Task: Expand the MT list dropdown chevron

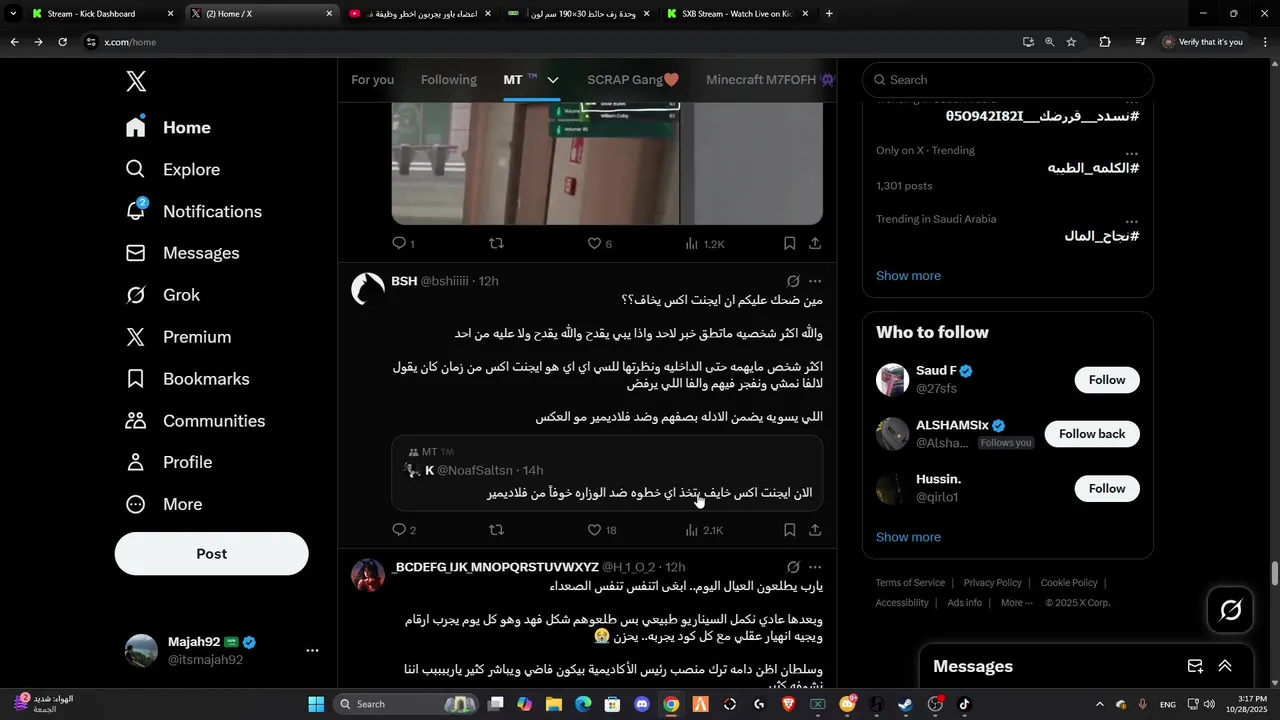Action: [553, 80]
